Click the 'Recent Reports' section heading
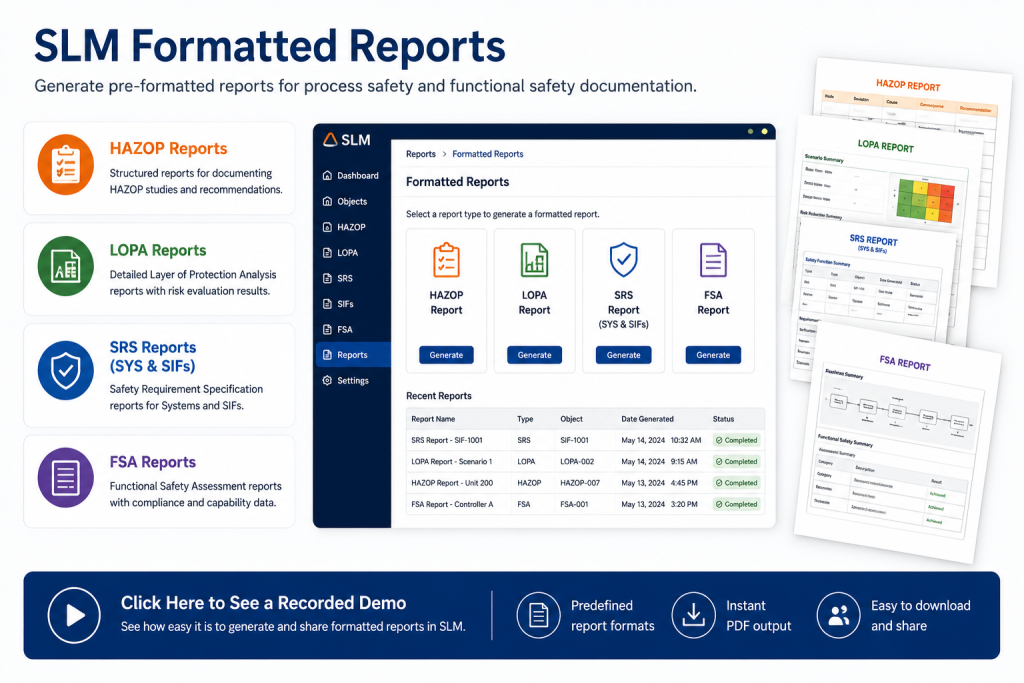Viewport: 1024px width, 683px height. [439, 396]
